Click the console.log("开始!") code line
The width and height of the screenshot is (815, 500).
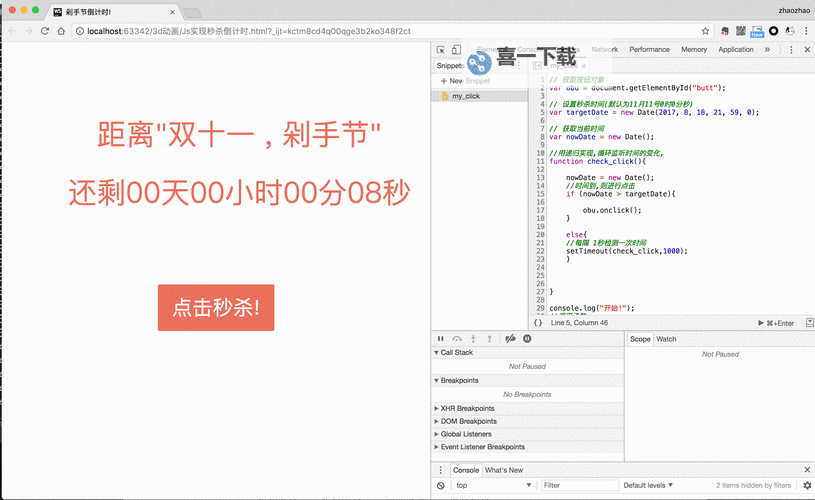click(592, 308)
